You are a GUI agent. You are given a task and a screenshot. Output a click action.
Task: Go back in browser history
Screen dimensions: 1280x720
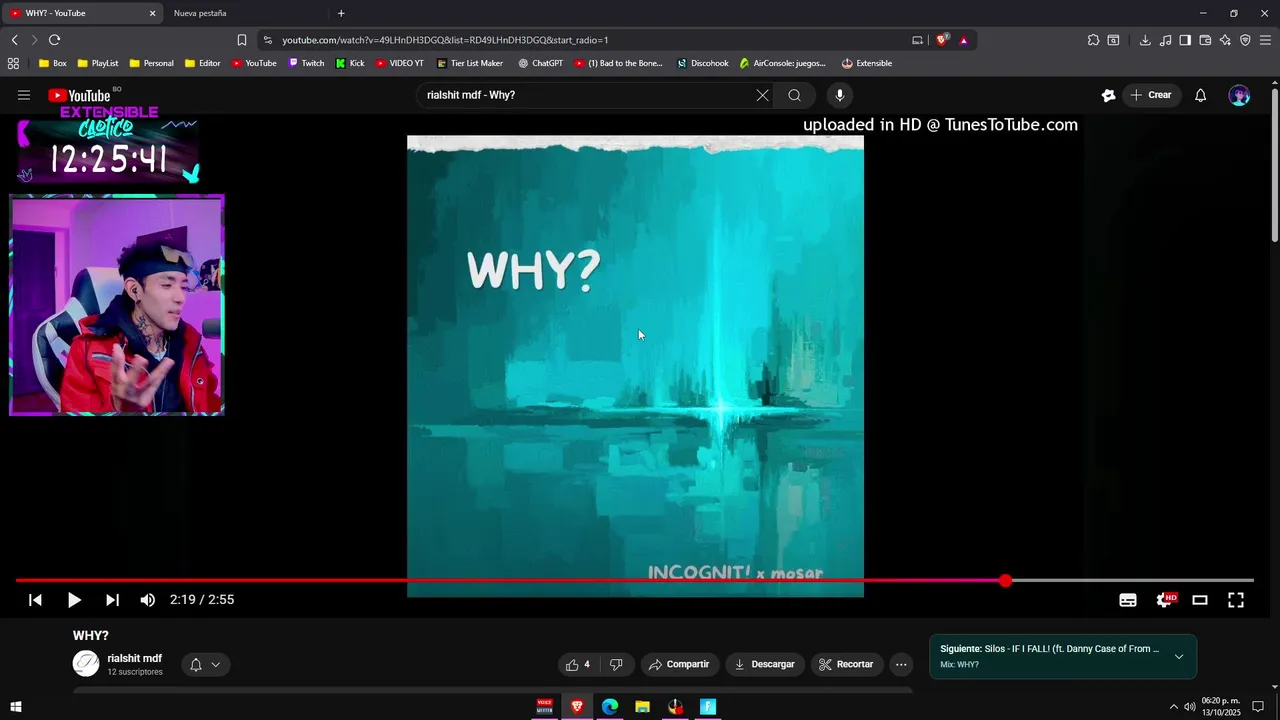(14, 40)
